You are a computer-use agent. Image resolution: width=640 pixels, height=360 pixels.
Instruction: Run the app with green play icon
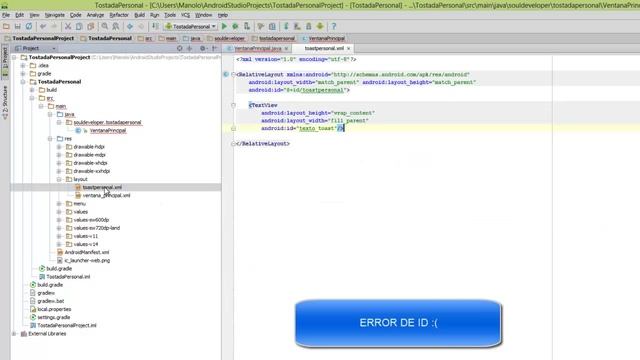tap(224, 27)
